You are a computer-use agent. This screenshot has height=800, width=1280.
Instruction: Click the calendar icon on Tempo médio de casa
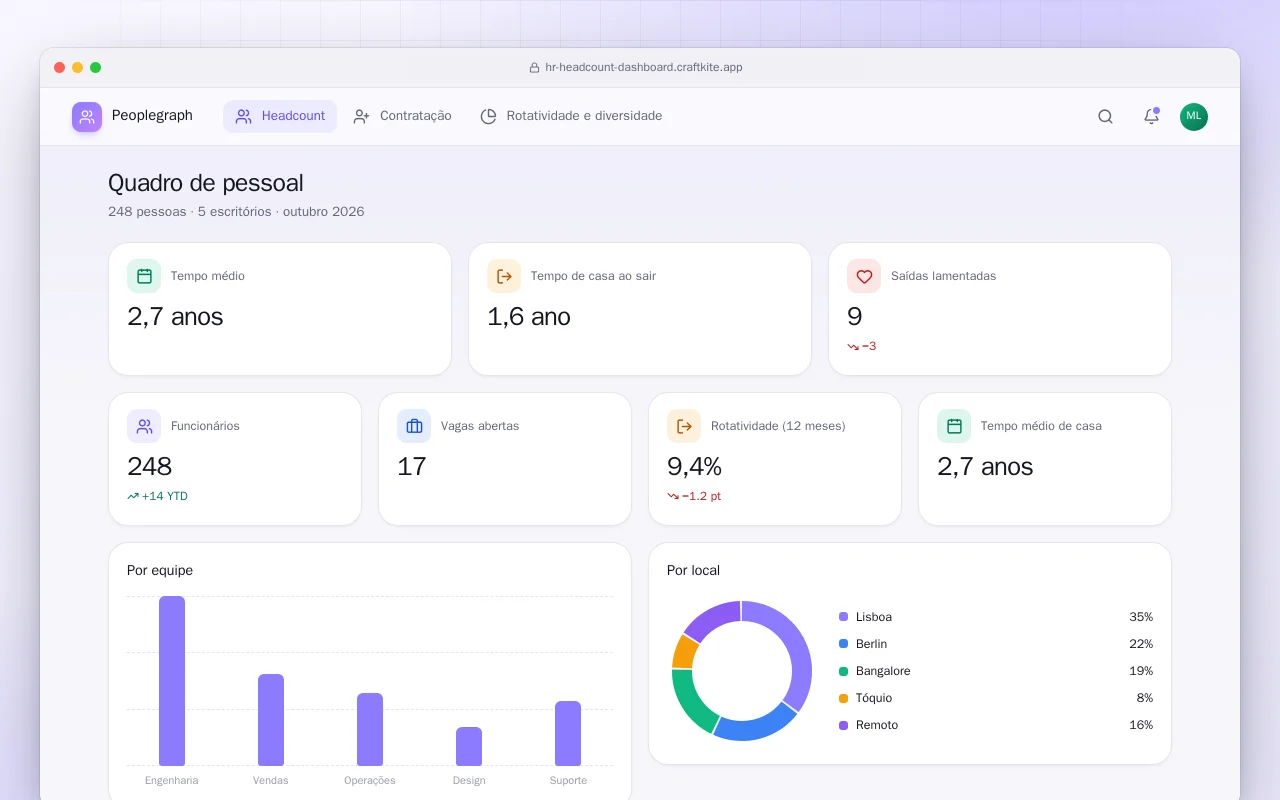click(954, 426)
